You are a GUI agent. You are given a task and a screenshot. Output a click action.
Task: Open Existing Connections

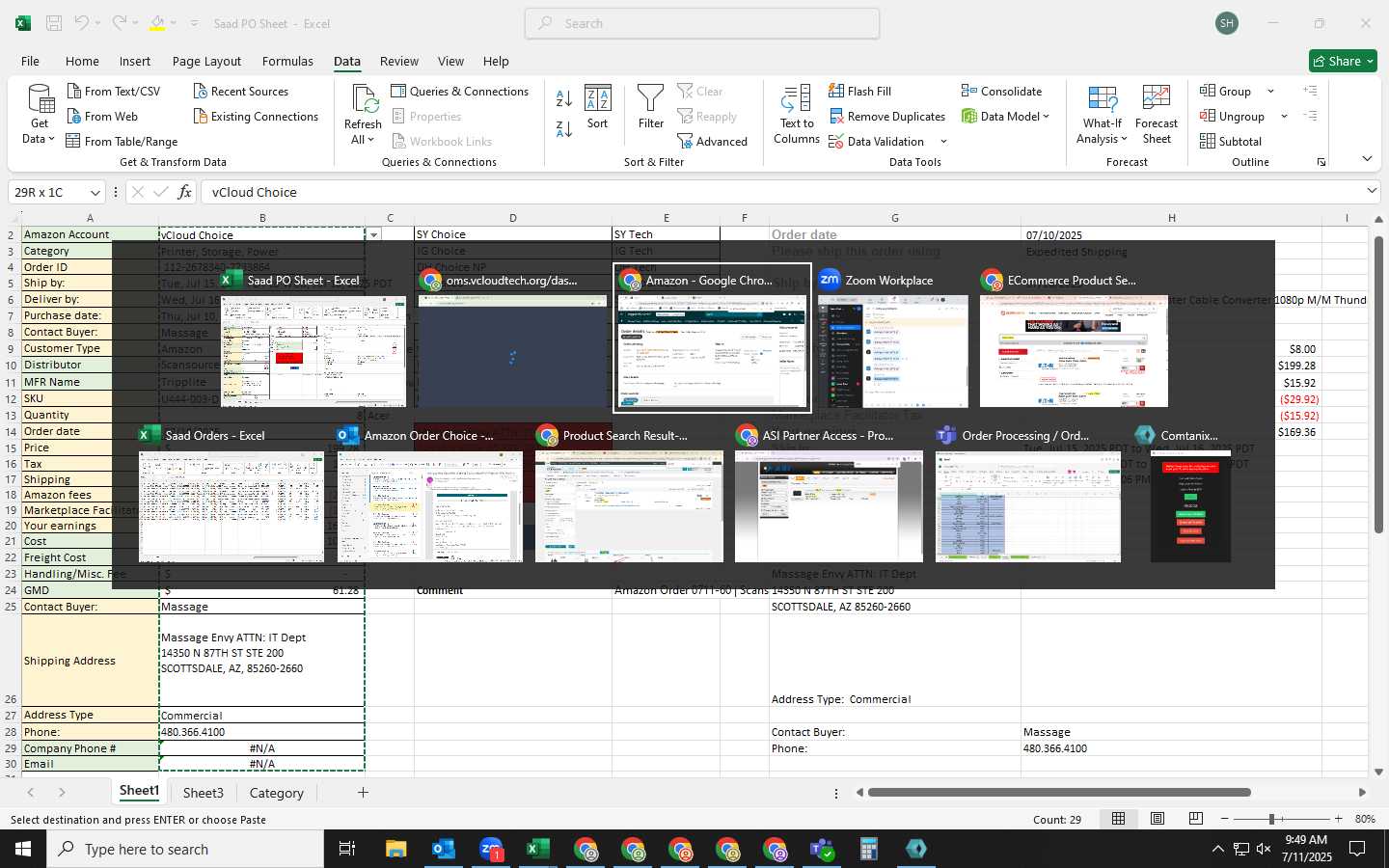click(256, 116)
